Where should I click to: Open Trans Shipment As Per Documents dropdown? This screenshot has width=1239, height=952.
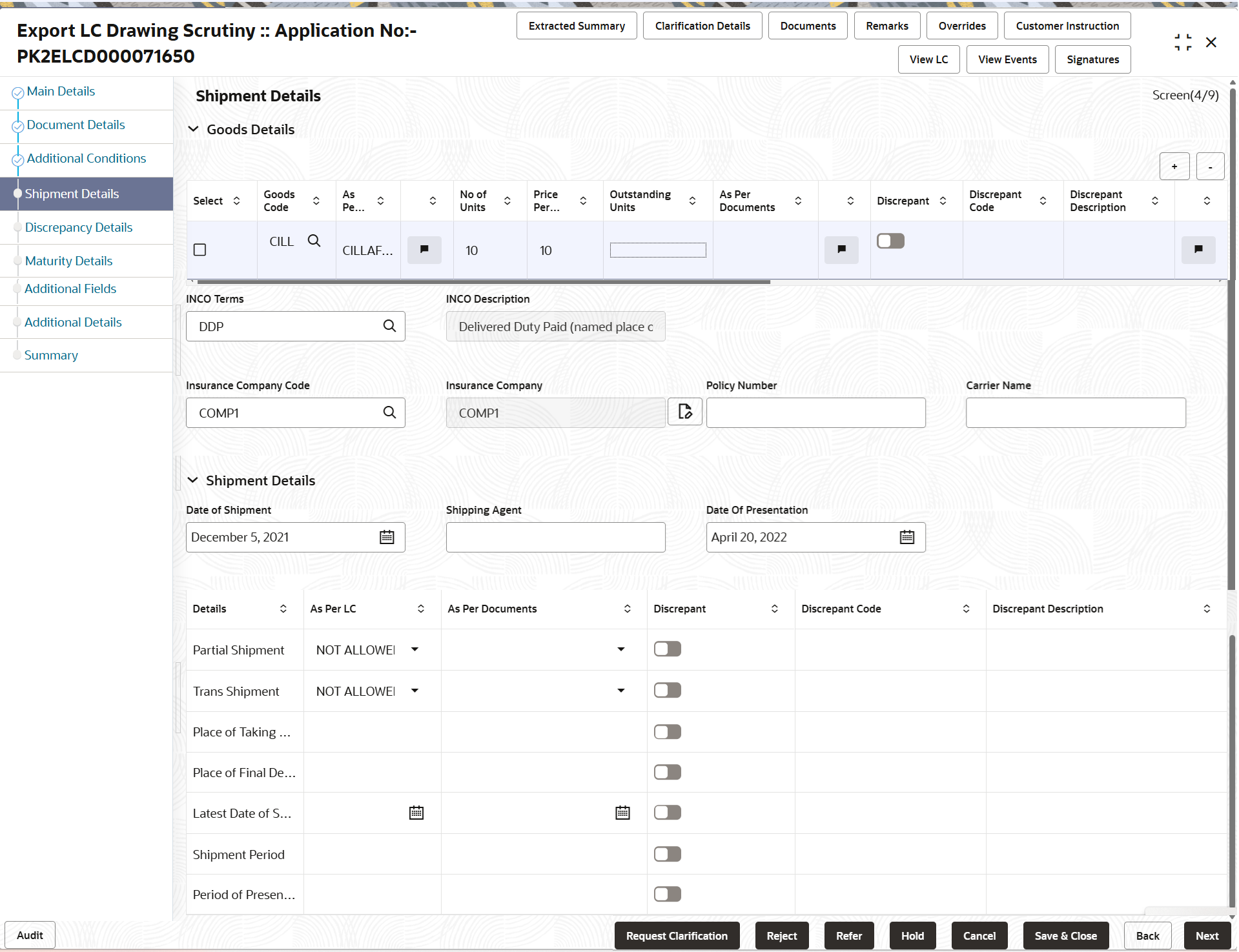point(621,691)
